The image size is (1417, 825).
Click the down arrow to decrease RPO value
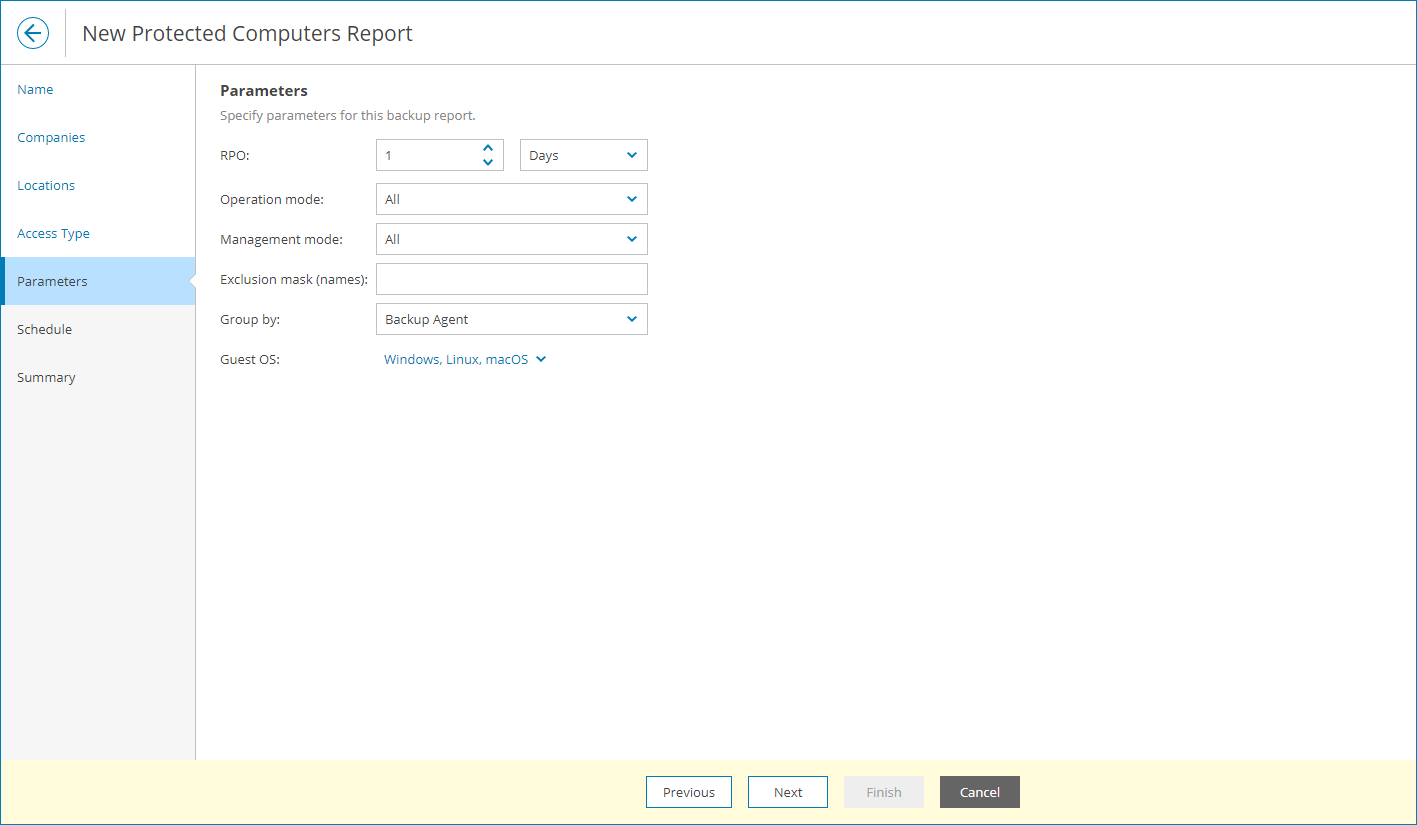point(488,161)
